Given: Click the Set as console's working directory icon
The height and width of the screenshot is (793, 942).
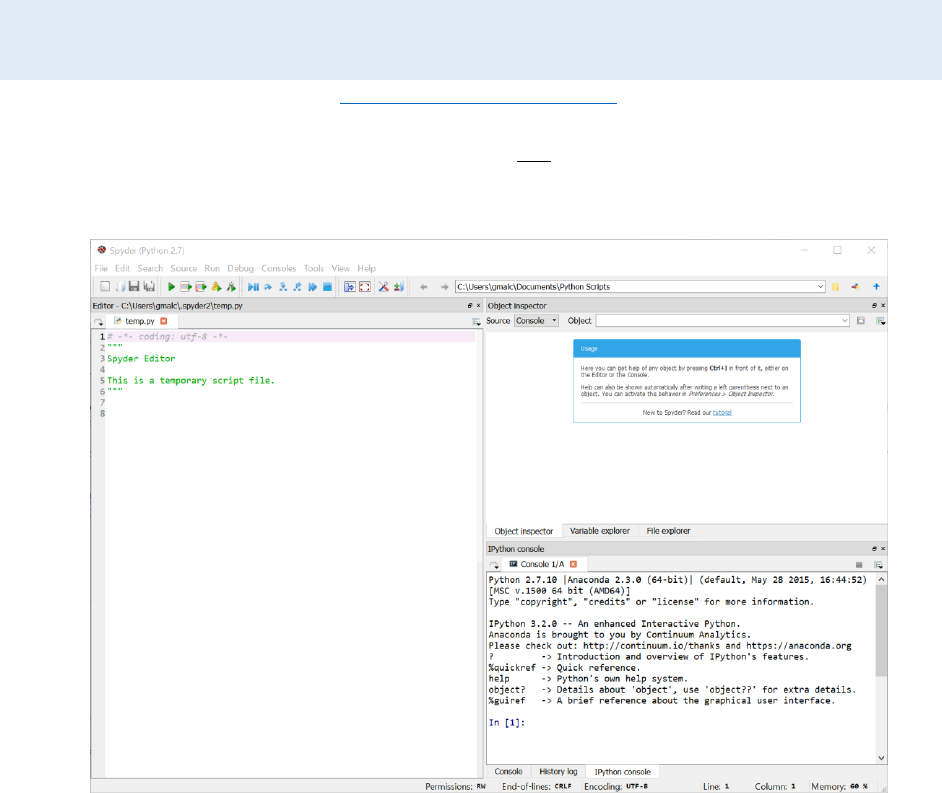Looking at the screenshot, I should pos(855,287).
